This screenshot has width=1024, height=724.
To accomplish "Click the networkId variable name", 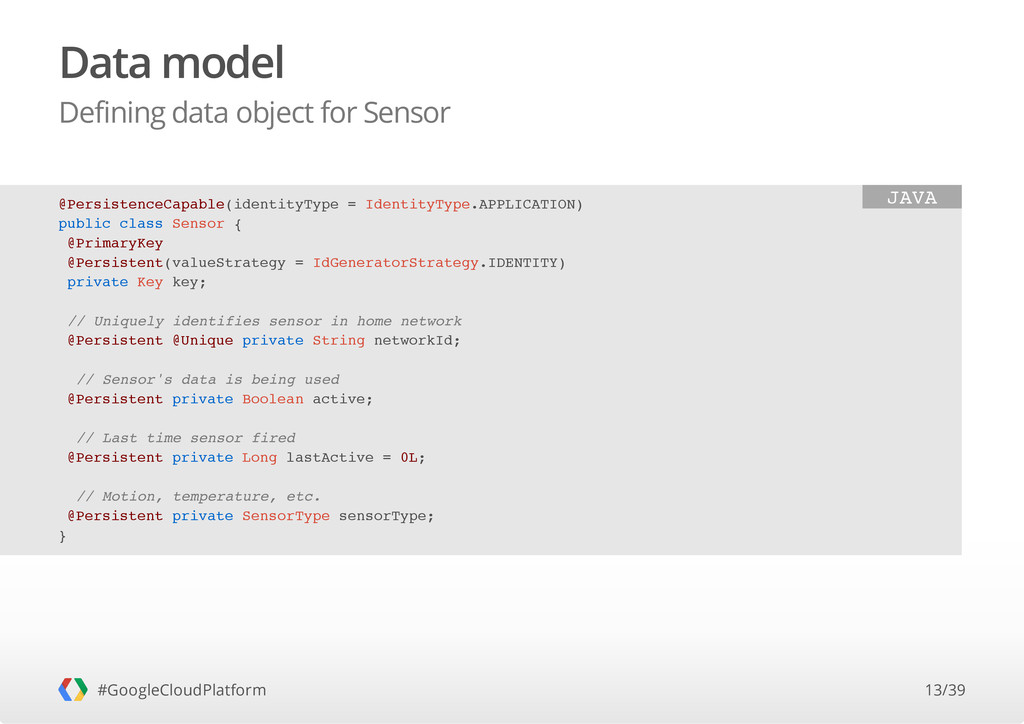I will click(417, 340).
